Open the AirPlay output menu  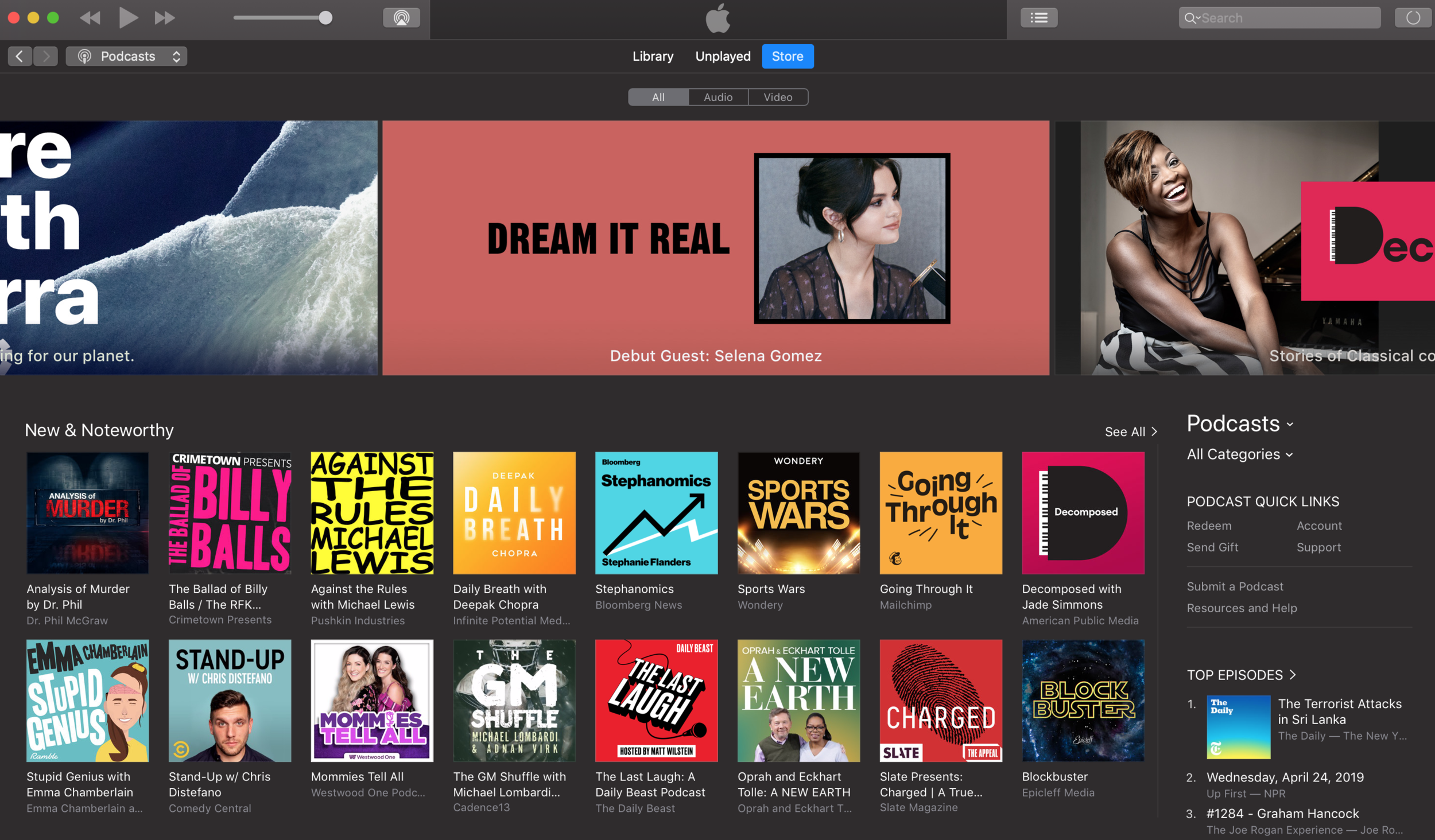[401, 18]
